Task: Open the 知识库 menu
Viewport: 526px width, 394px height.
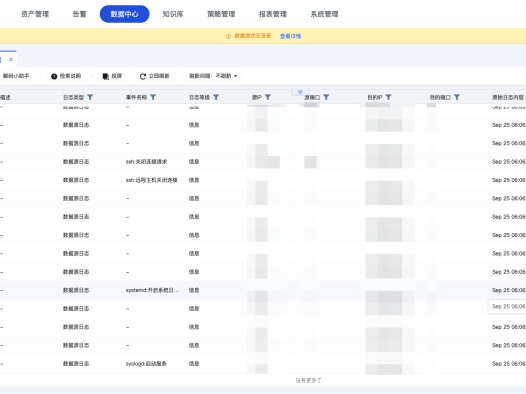Action: pyautogui.click(x=173, y=14)
